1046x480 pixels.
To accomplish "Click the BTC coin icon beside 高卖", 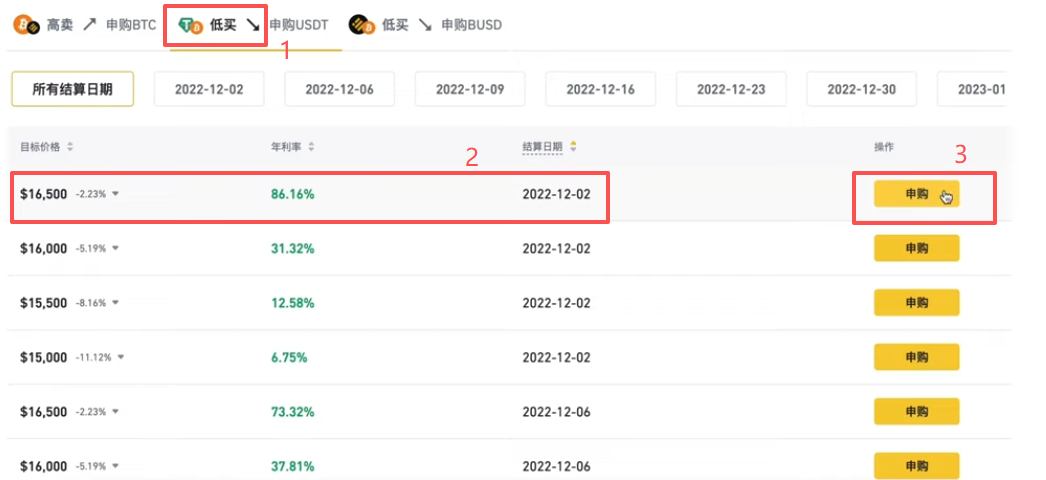I will click(x=26, y=25).
